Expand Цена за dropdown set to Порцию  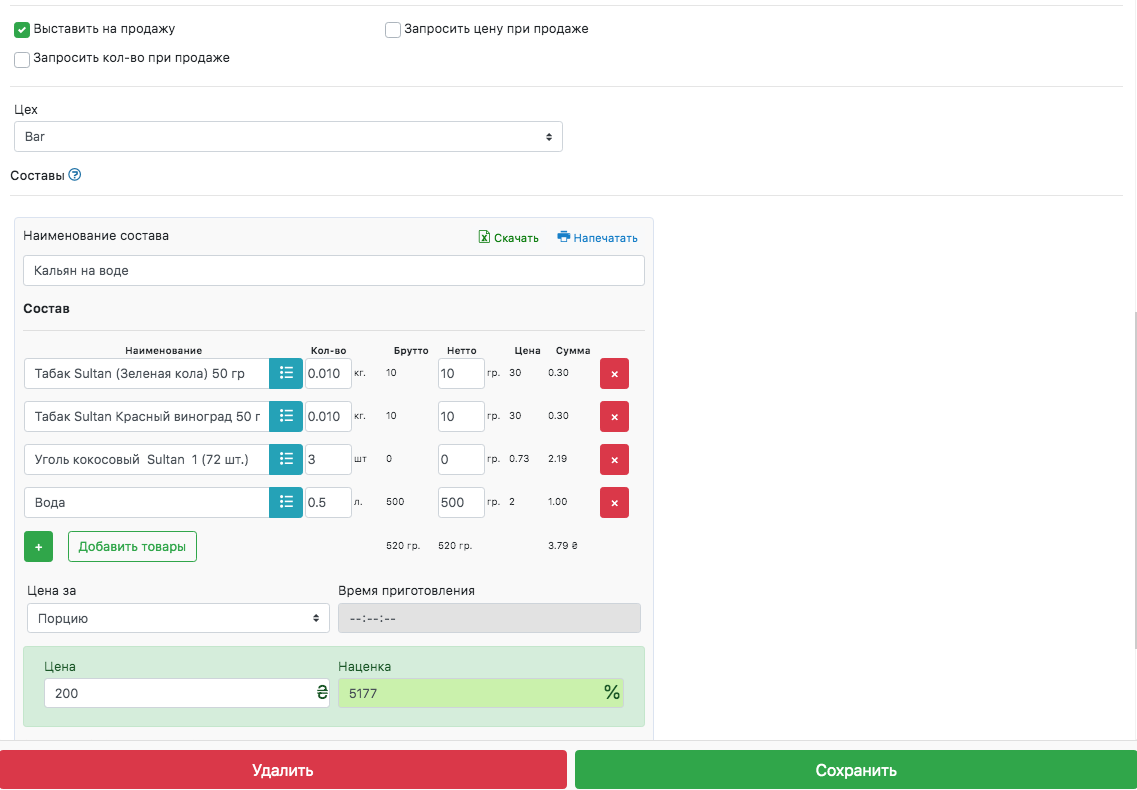178,618
